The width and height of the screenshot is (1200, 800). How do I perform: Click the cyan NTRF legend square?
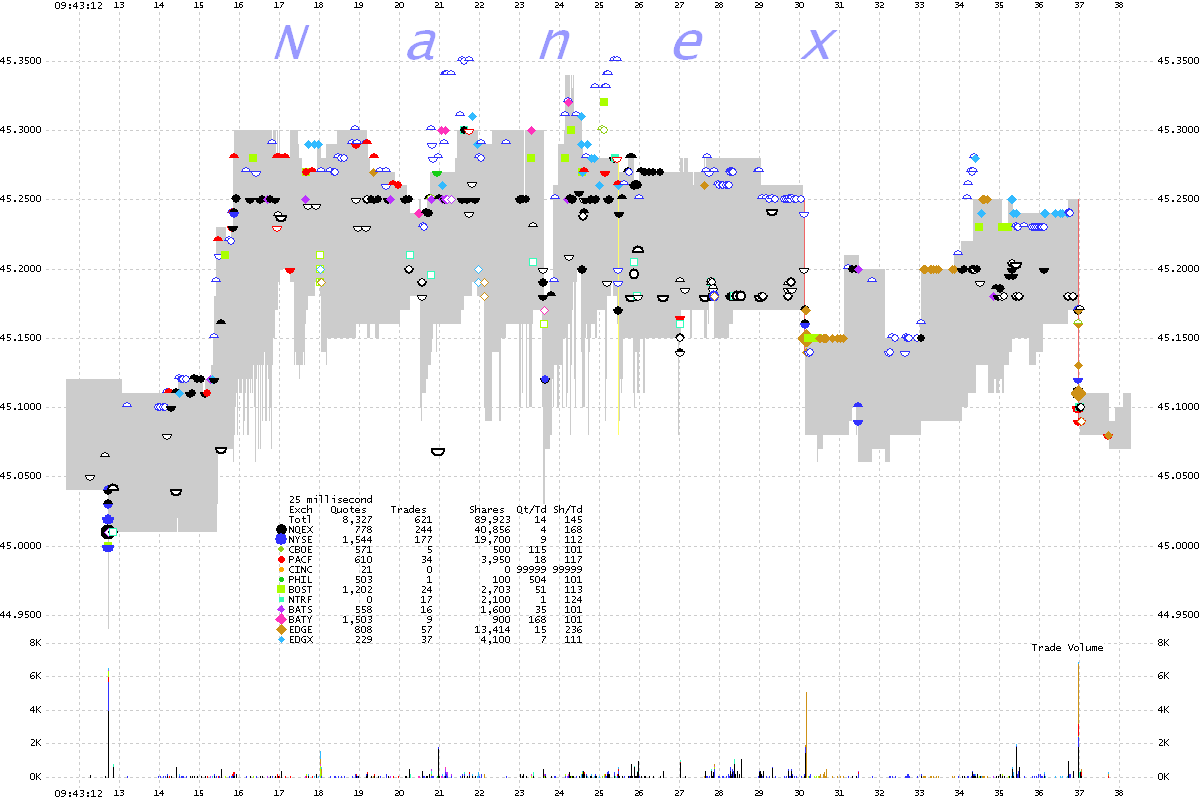(x=282, y=599)
